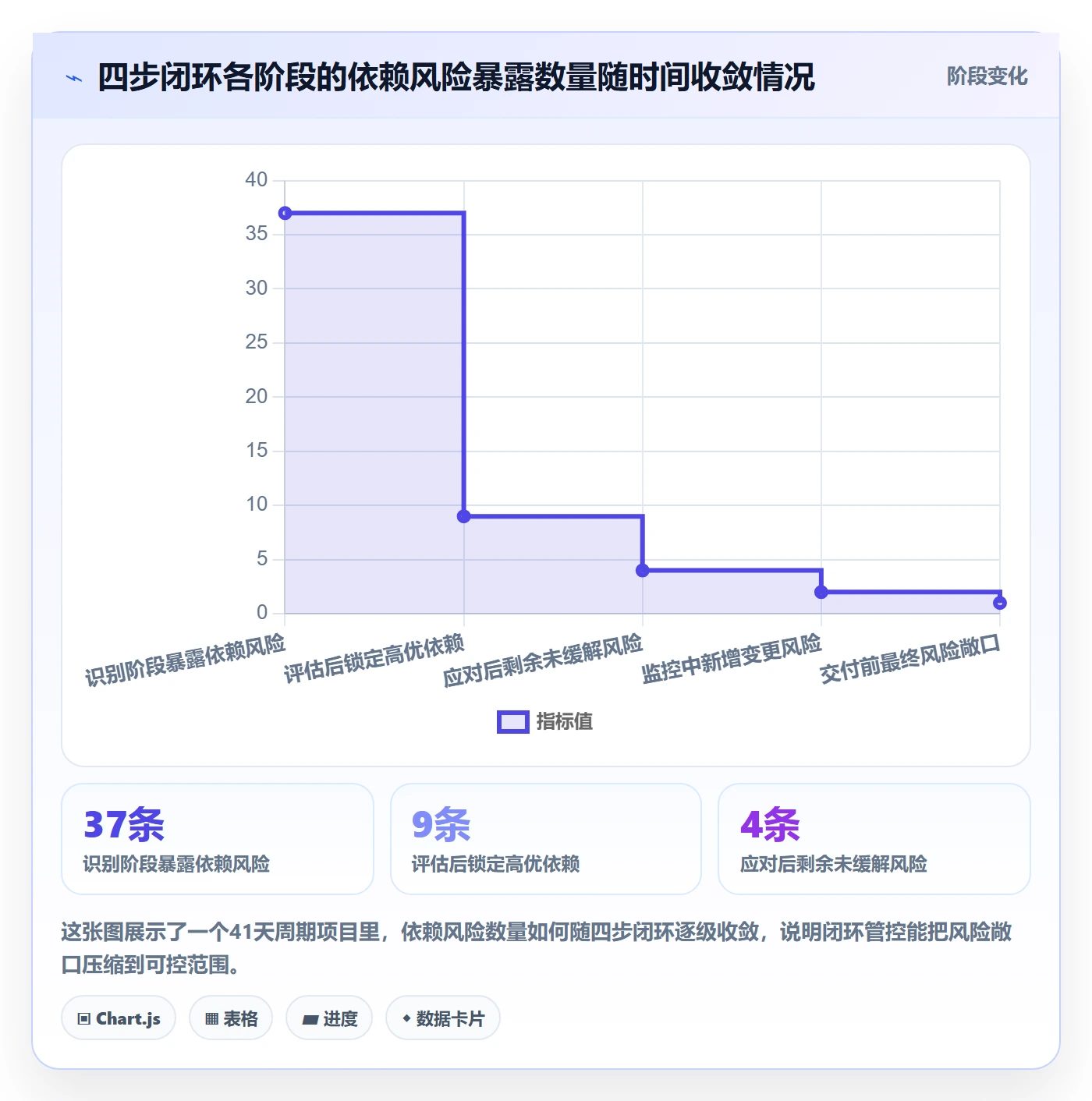
Task: Click the y-axis value 35
Action: [x=256, y=234]
